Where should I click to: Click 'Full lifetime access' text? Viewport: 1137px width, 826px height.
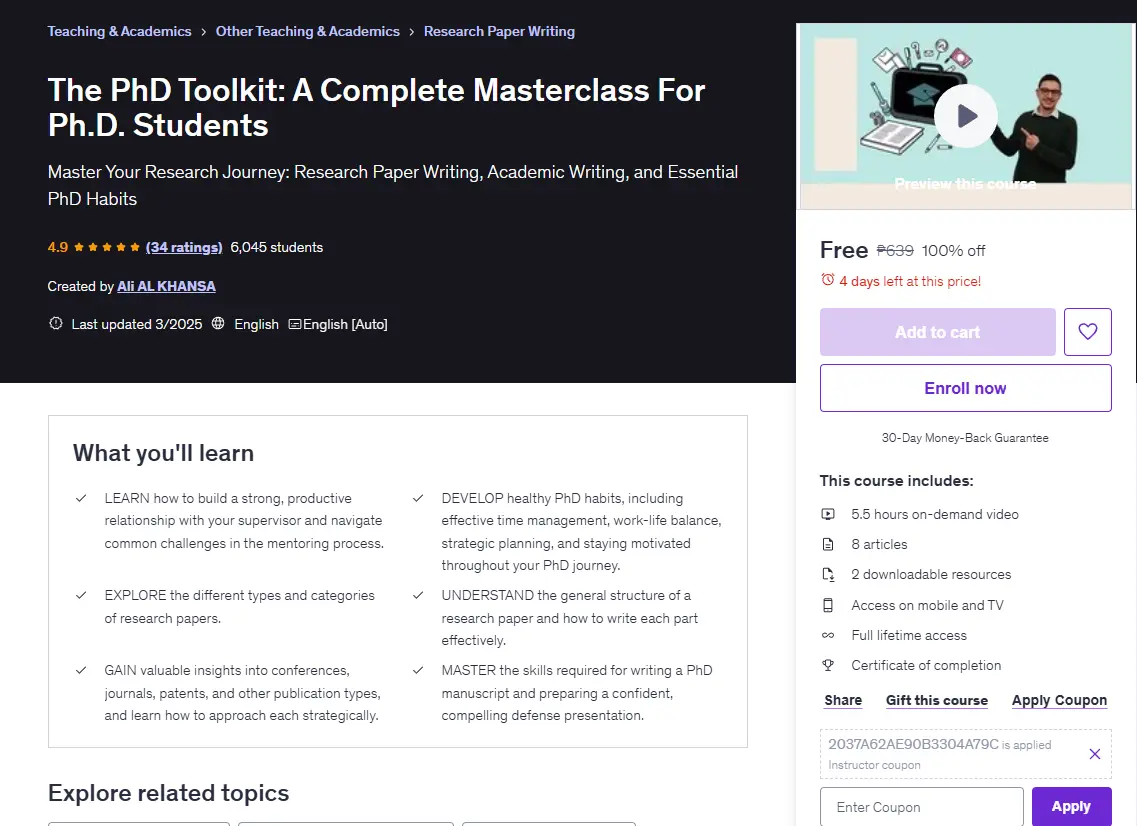tap(909, 635)
